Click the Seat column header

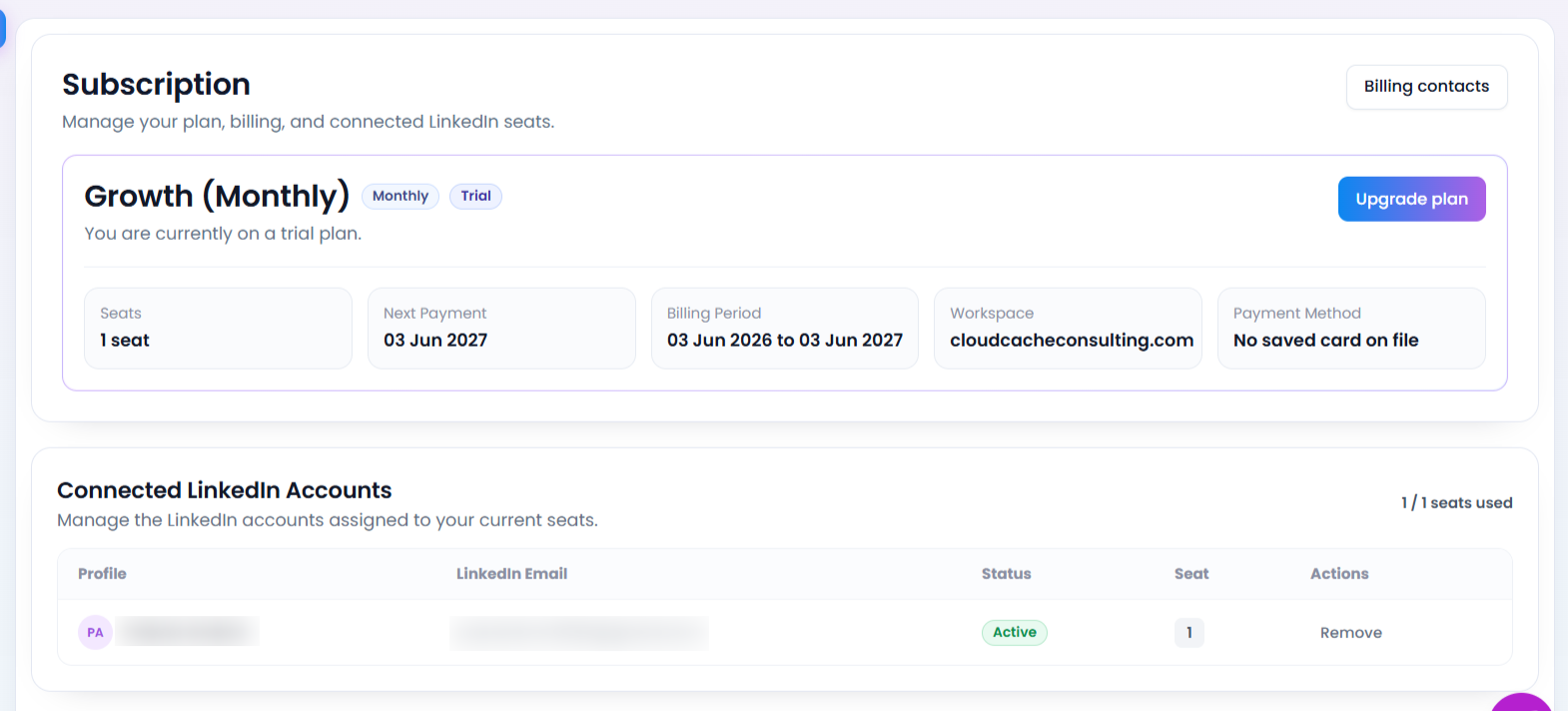pyautogui.click(x=1191, y=574)
